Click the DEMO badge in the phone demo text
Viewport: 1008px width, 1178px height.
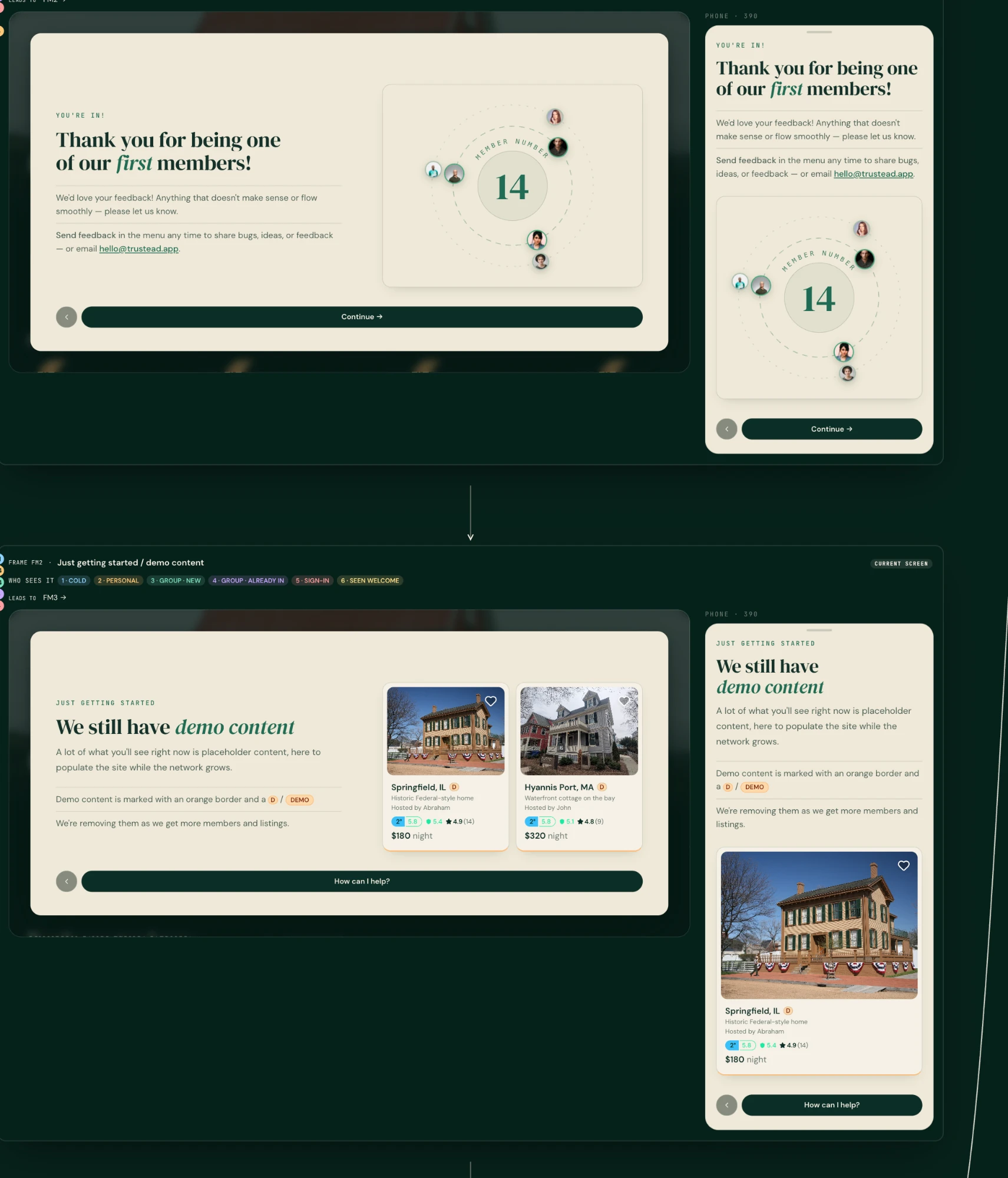(x=755, y=787)
